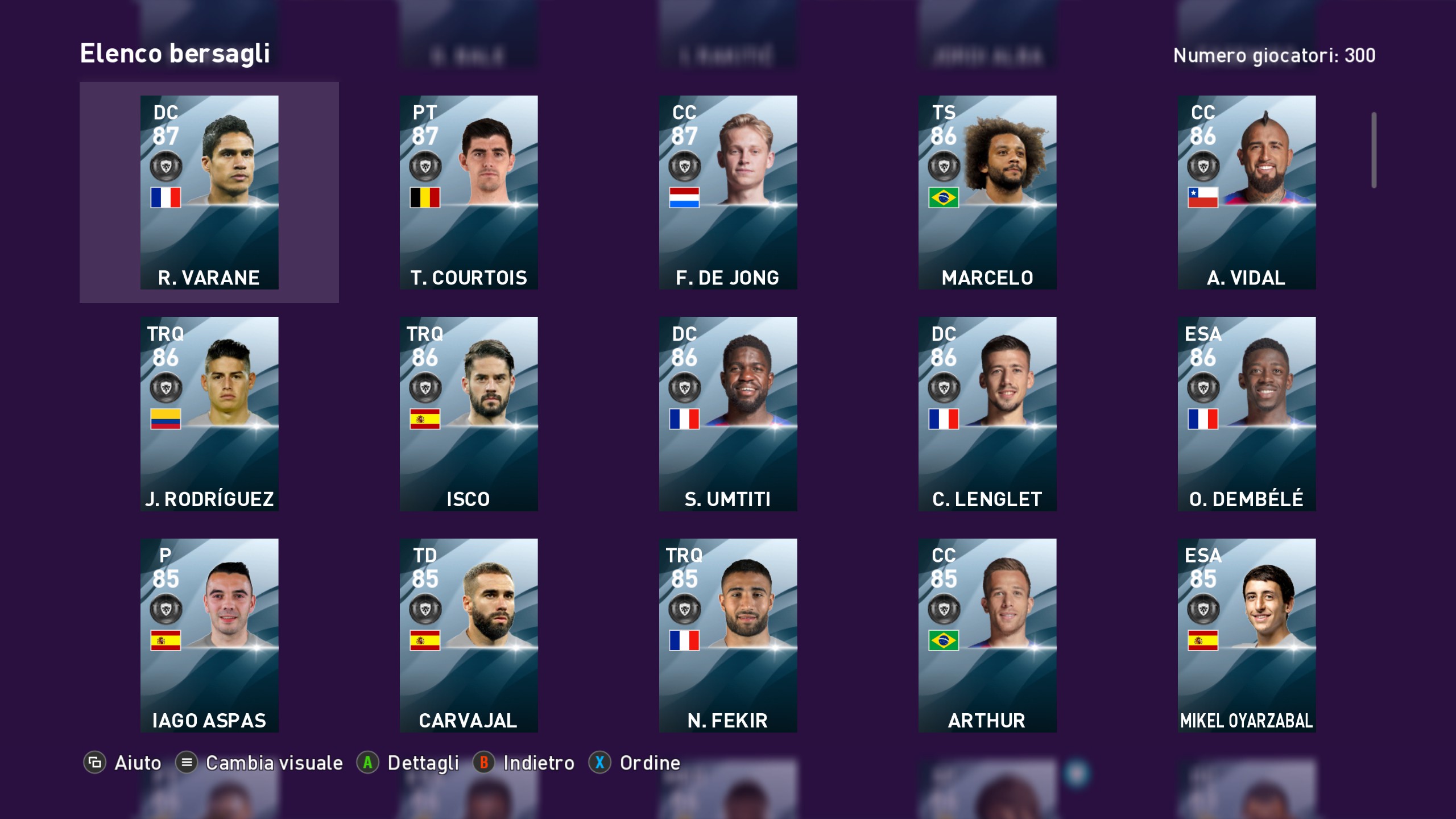Screen dimensions: 1456x819
Task: Click the Chilean flag on A. Vidal's card
Action: tap(1203, 197)
